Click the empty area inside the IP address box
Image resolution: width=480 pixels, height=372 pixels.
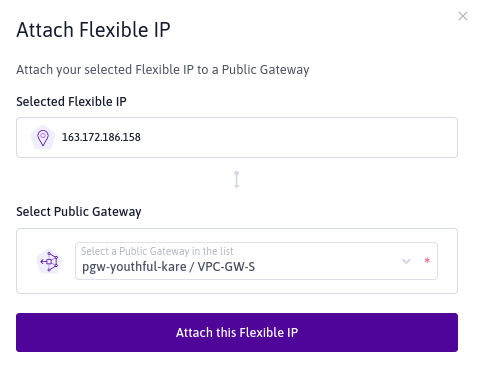point(297,137)
